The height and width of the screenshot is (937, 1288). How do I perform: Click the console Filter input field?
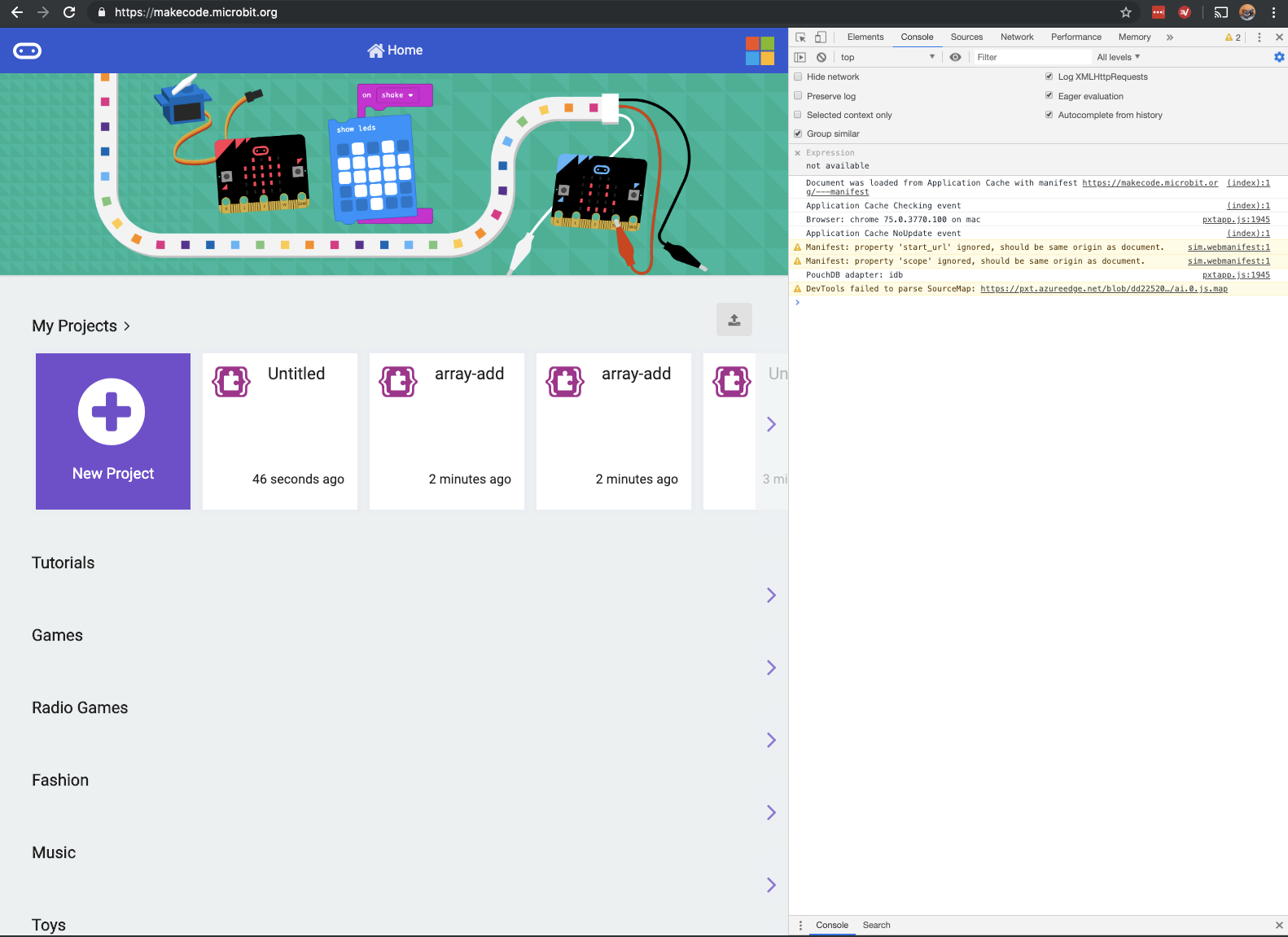click(x=1032, y=57)
